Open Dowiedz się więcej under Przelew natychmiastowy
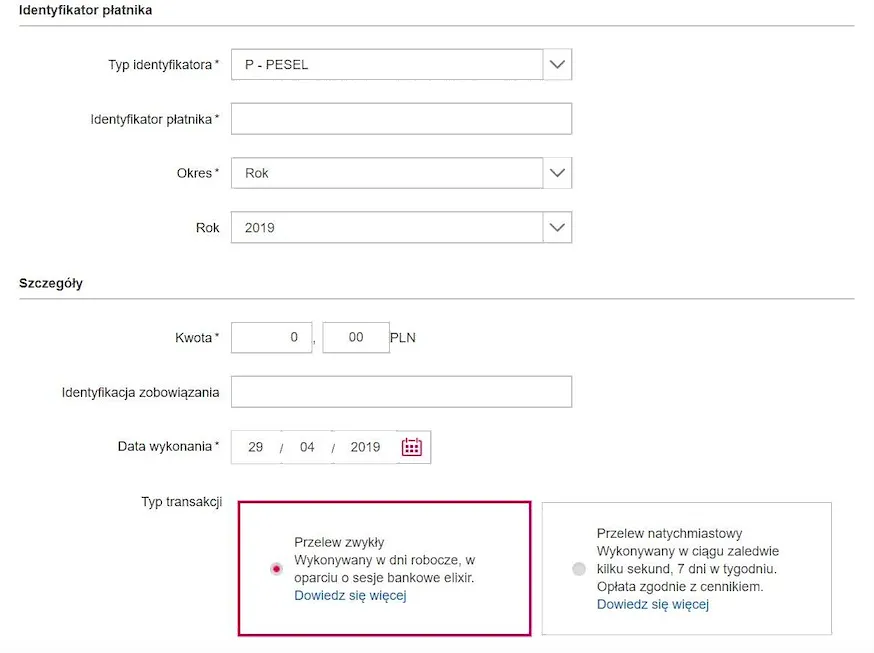Viewport: 874px width, 653px height. coord(652,605)
